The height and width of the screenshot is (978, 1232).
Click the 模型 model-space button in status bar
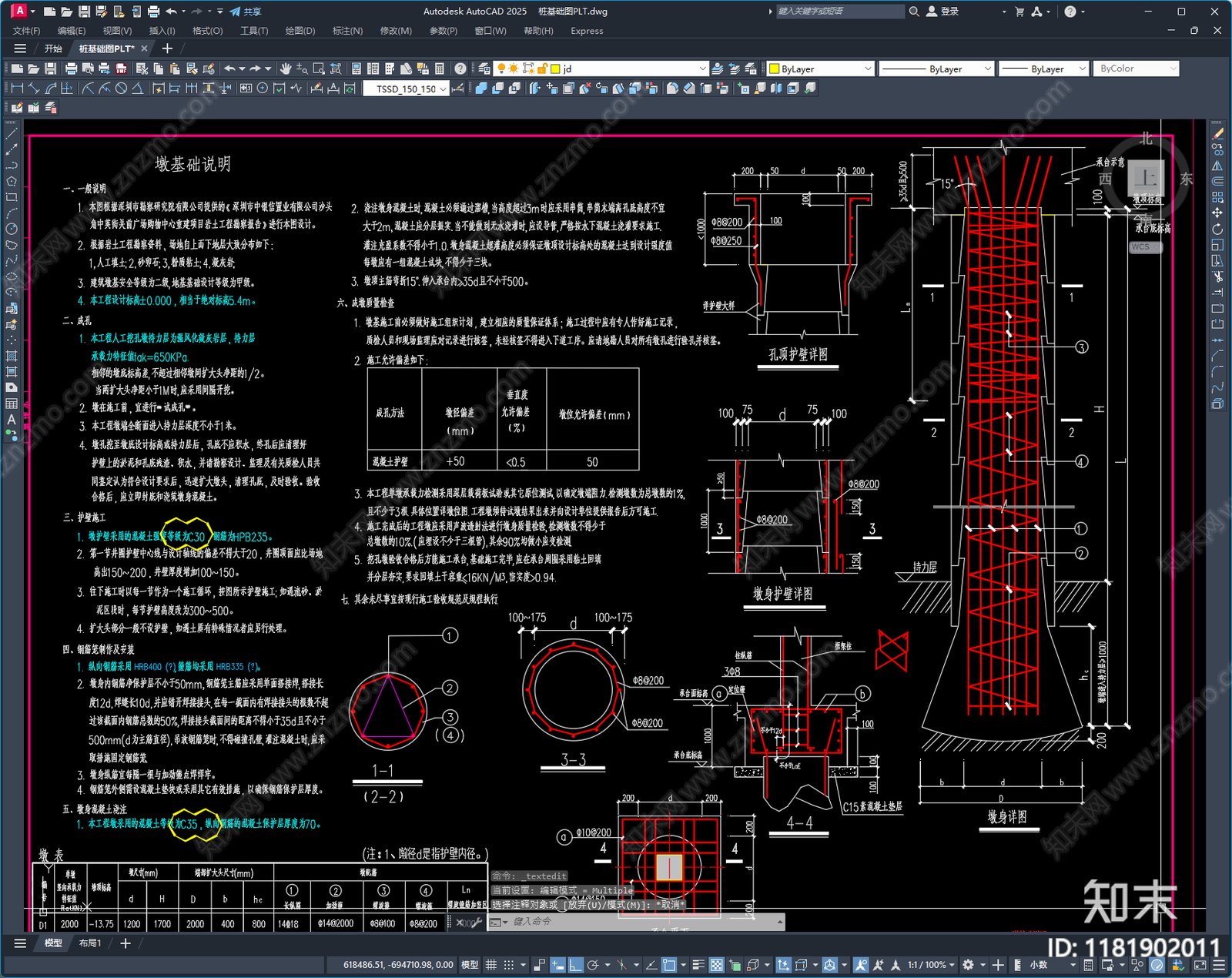pos(469,965)
